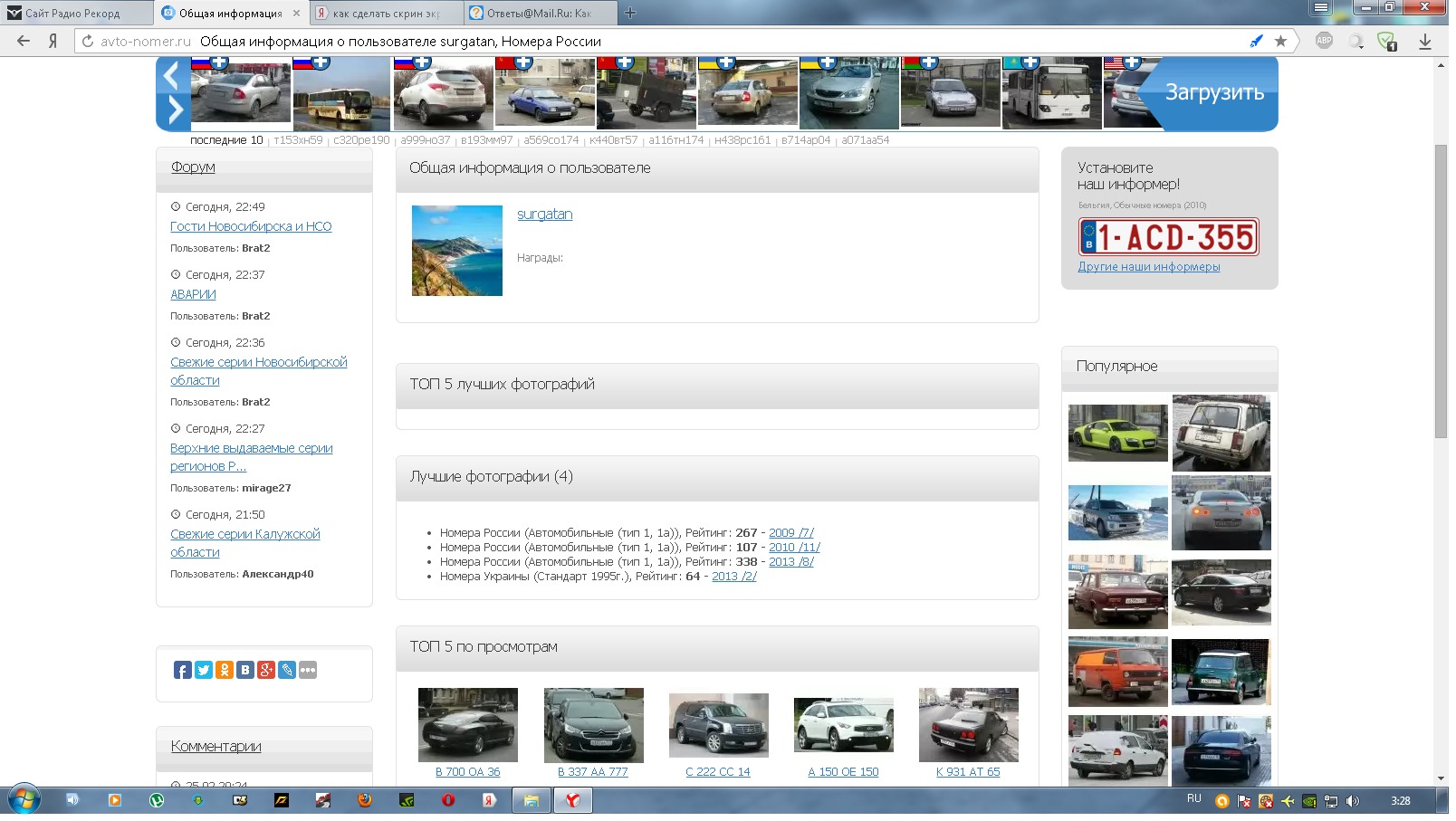
Task: Open the Гости Новосибирска и НСО forum link
Action: click(251, 226)
